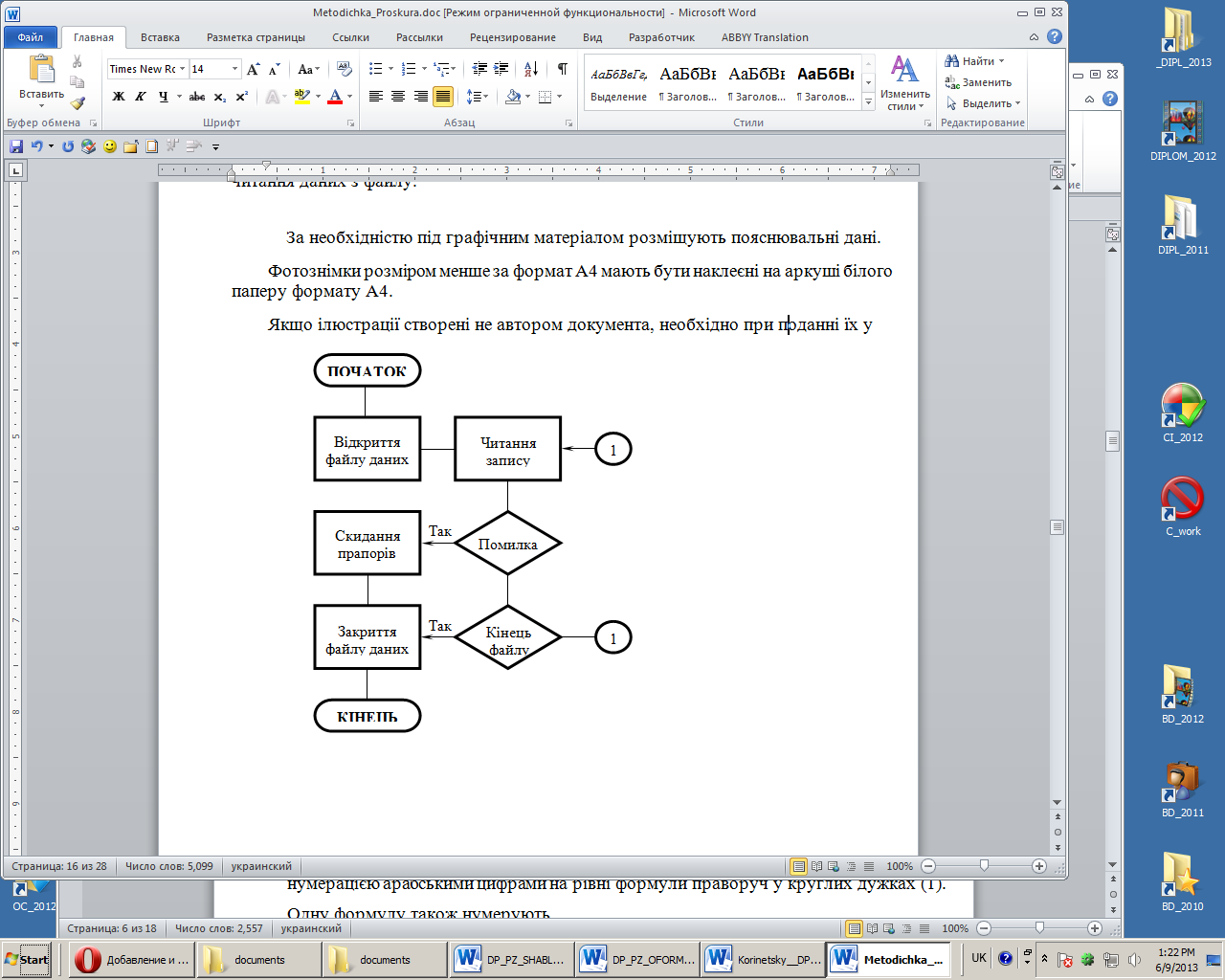This screenshot has width=1225, height=980.
Task: Click the zoom in plus button on front Word status bar
Action: click(1039, 866)
